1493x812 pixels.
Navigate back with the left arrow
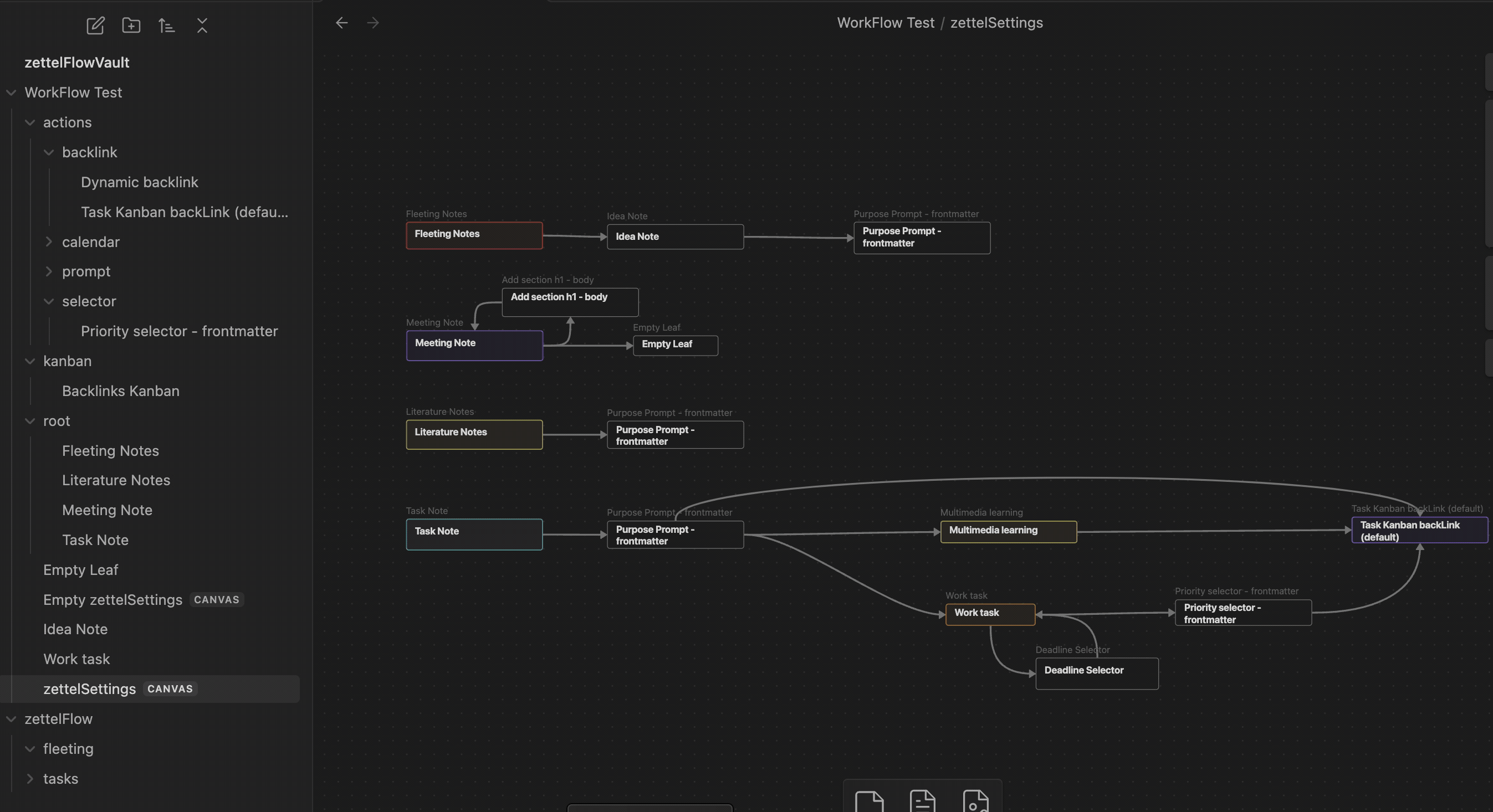(x=342, y=23)
